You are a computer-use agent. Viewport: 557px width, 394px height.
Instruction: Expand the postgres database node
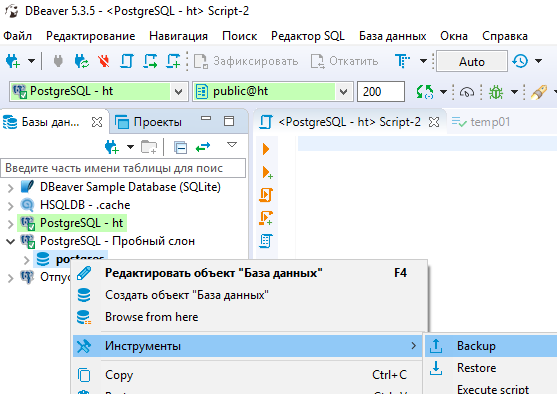coord(26,260)
